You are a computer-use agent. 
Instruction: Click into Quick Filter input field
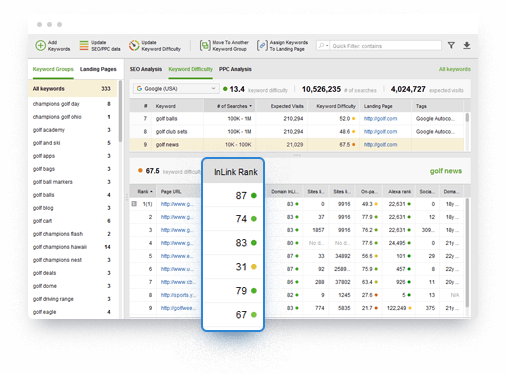click(x=386, y=46)
